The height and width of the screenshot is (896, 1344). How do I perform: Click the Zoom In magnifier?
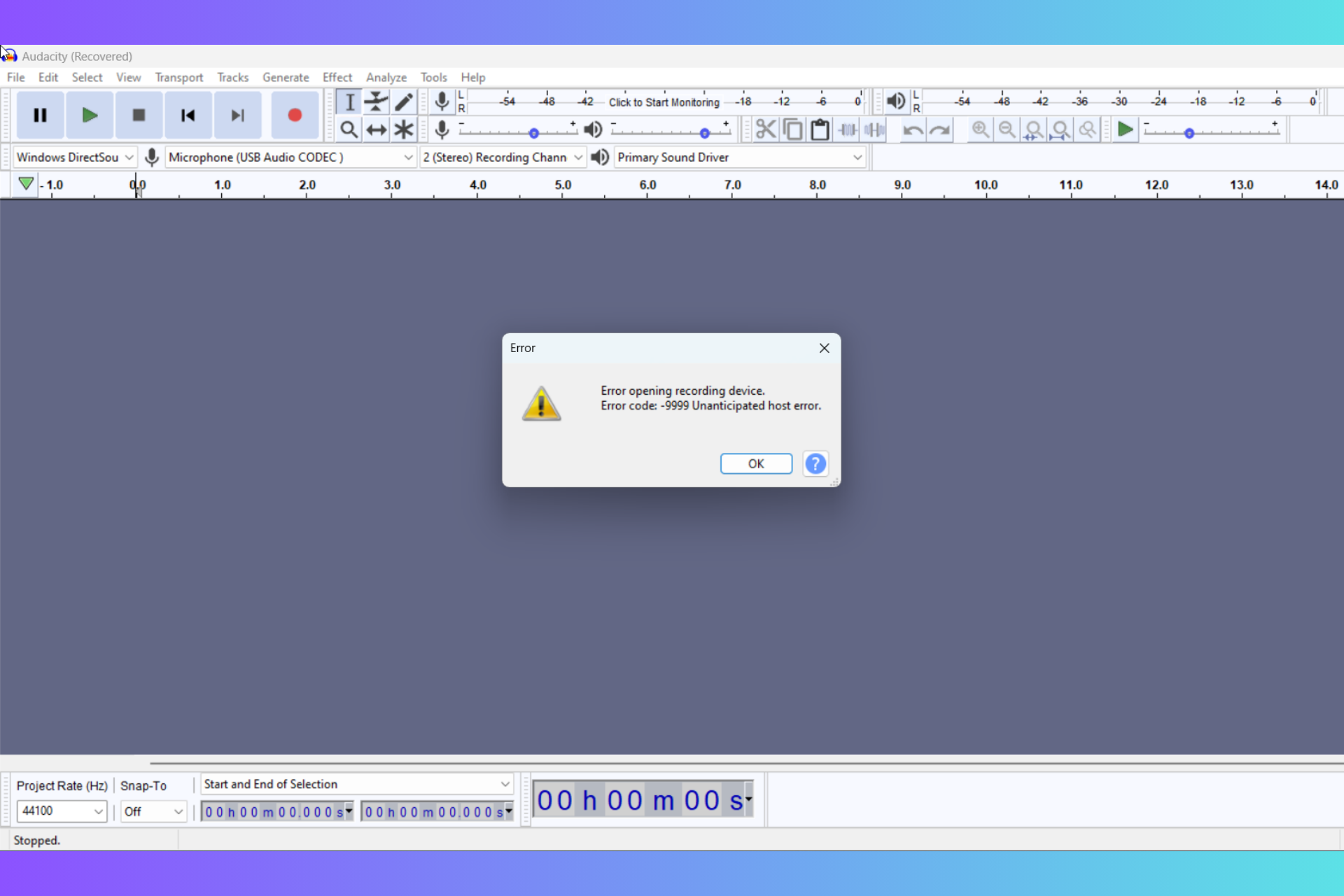(x=980, y=130)
